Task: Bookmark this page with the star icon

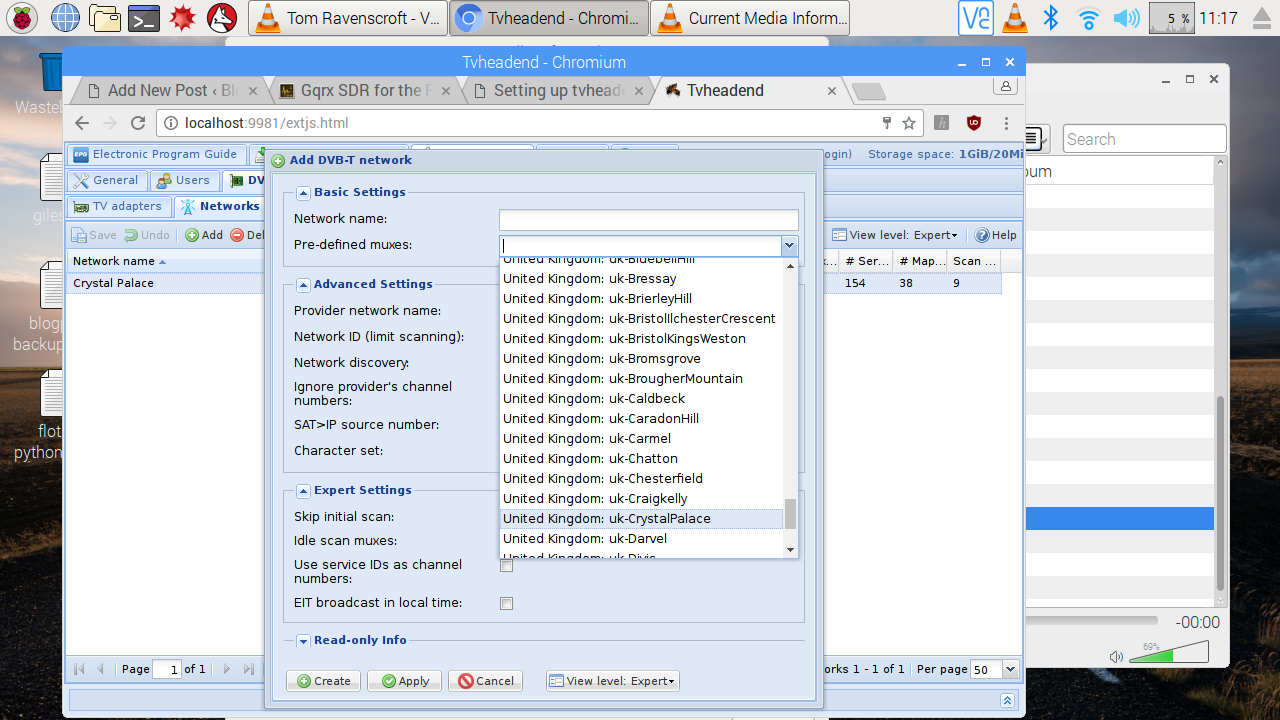Action: point(909,123)
